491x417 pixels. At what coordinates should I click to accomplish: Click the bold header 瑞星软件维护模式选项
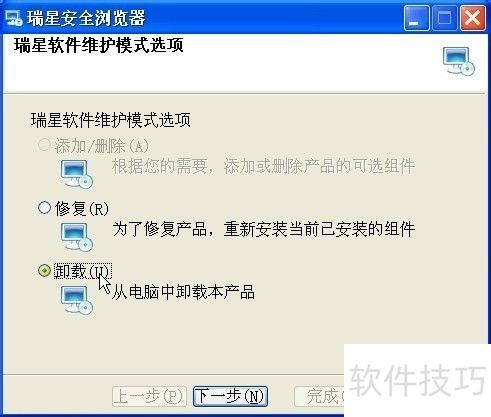click(99, 46)
